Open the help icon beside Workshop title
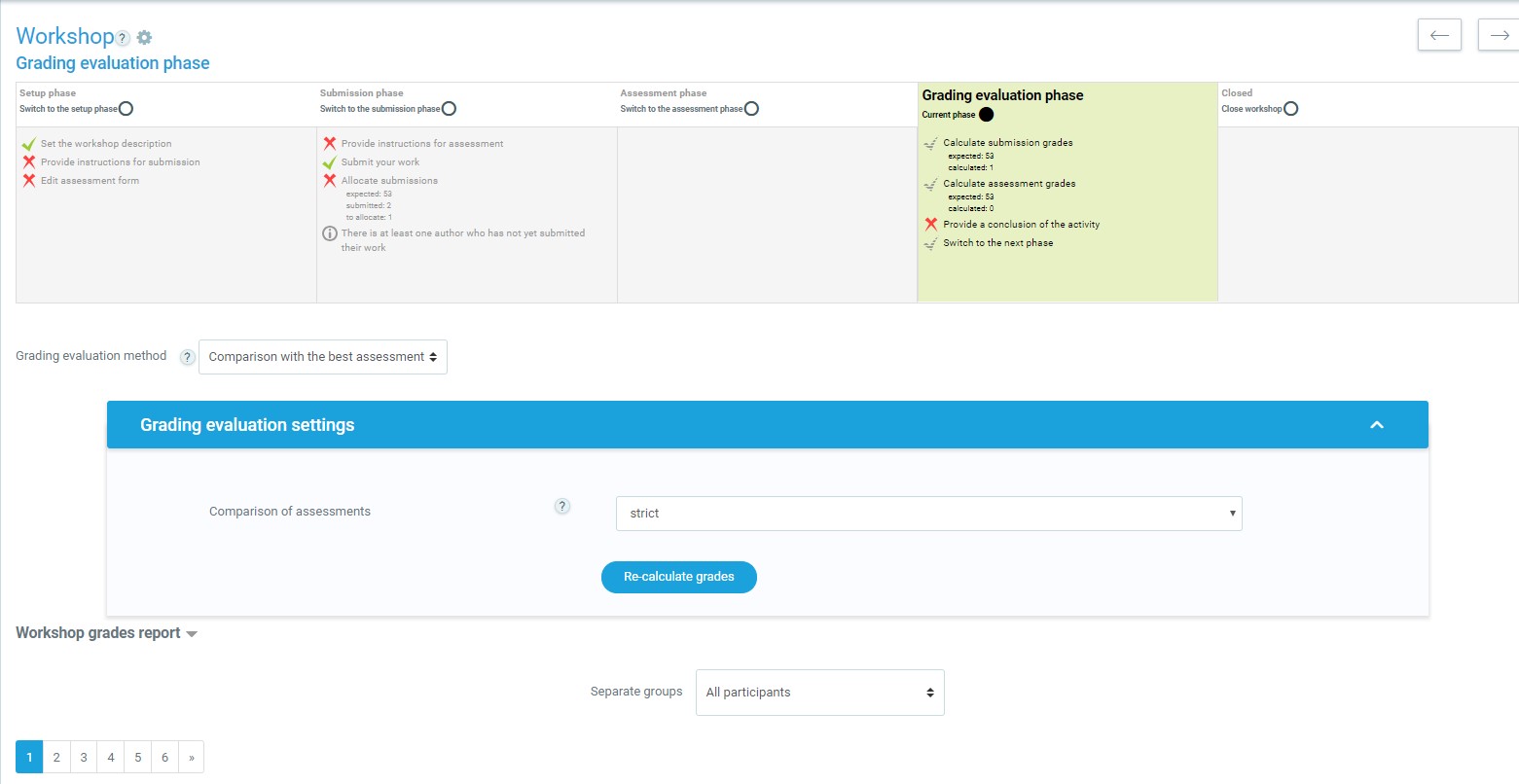The height and width of the screenshot is (784, 1519). (x=123, y=38)
